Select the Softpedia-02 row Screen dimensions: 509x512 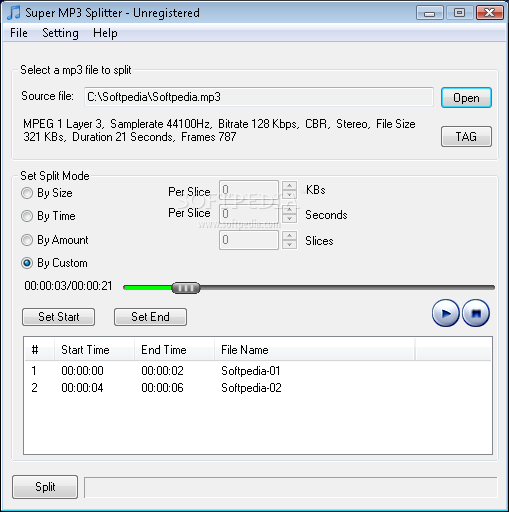point(258,388)
